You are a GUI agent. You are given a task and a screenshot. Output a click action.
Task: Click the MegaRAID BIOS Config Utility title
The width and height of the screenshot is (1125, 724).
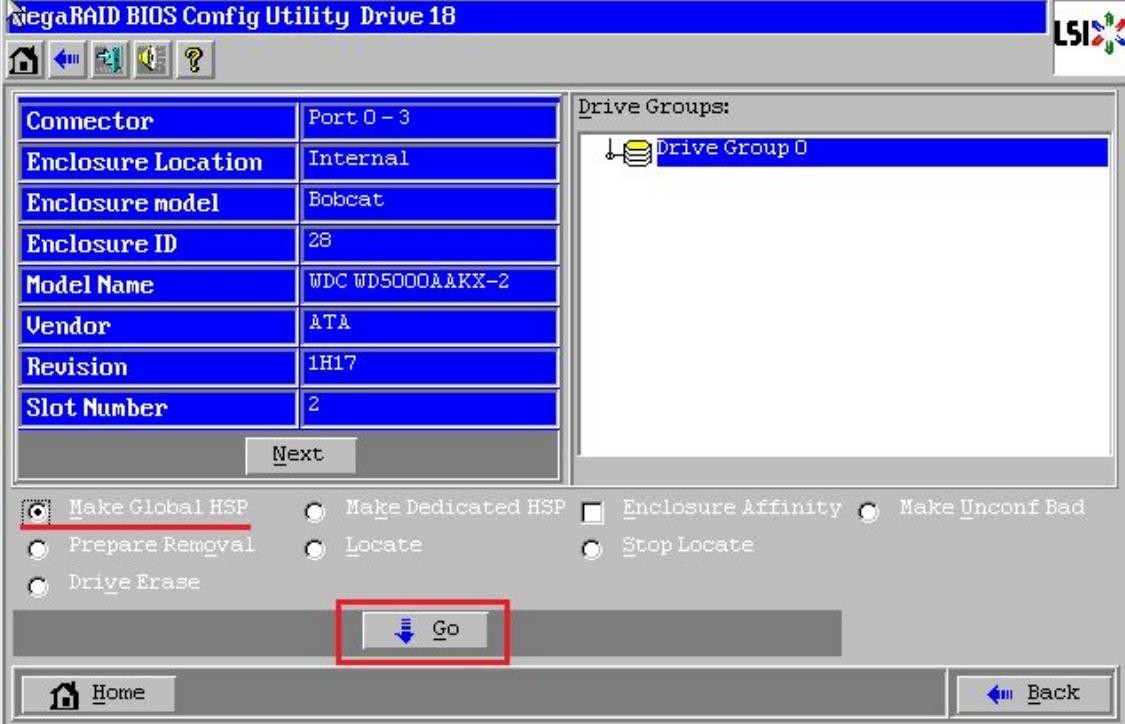pyautogui.click(x=234, y=16)
